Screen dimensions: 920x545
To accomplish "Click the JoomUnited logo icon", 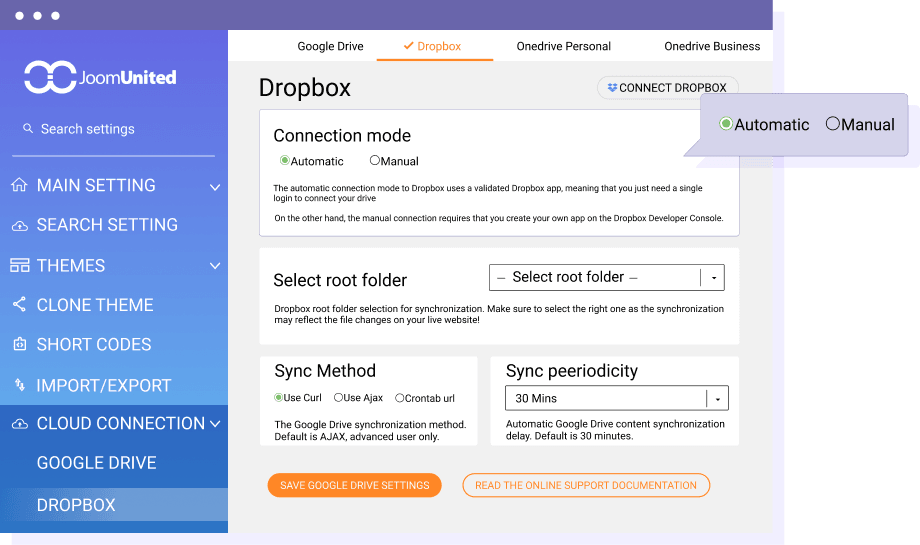I will (50, 77).
